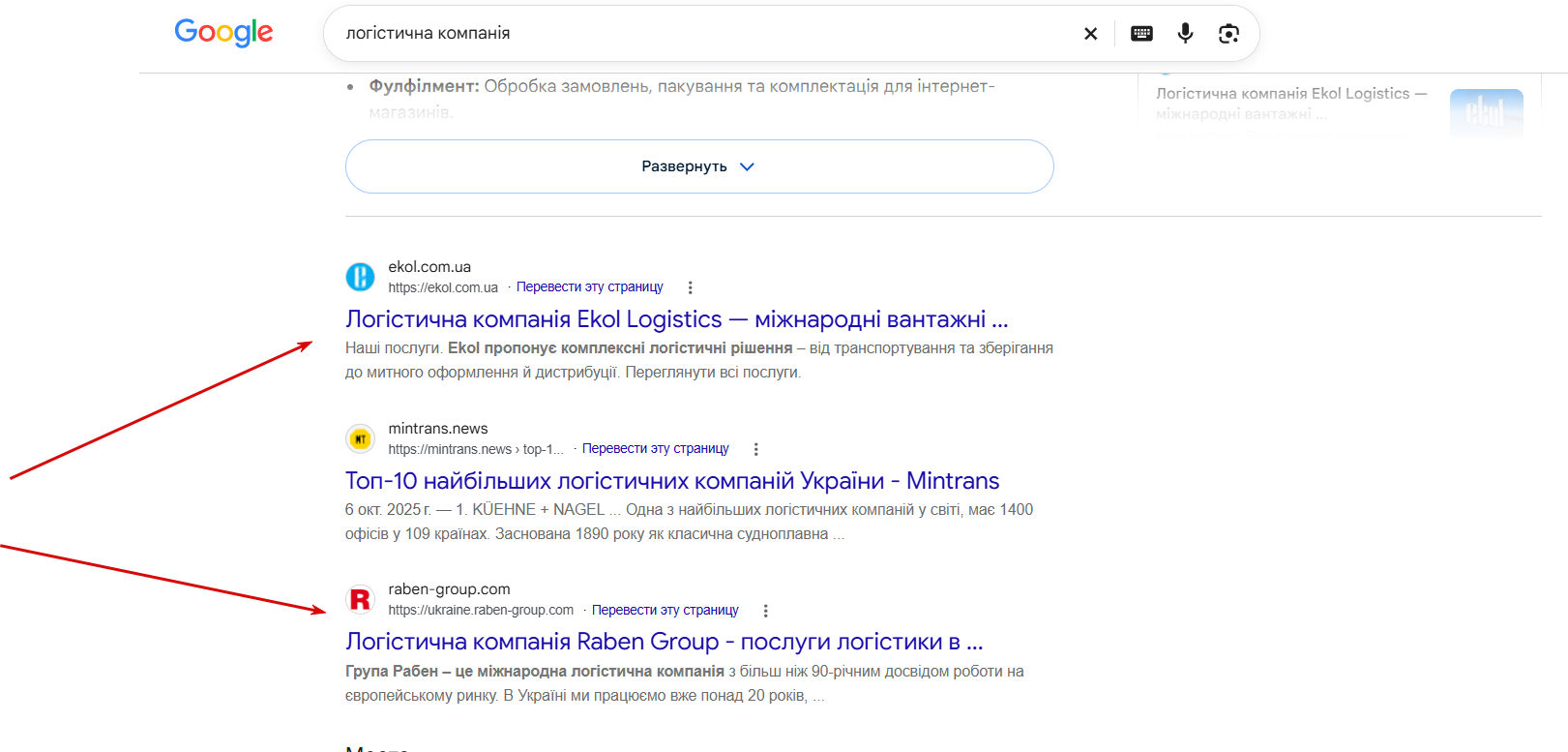This screenshot has width=1568, height=752.
Task: Open more options for raben-group.com result
Action: (765, 611)
